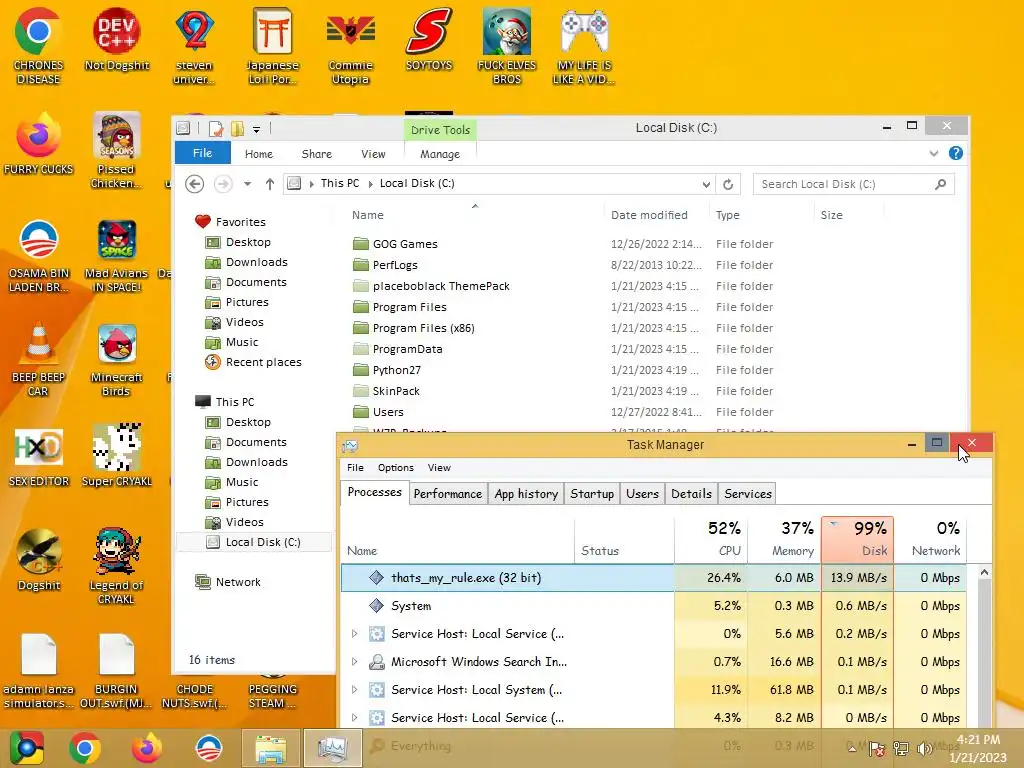Click the thats_my_rule.exe process icon
The width and height of the screenshot is (1024, 768).
point(376,577)
